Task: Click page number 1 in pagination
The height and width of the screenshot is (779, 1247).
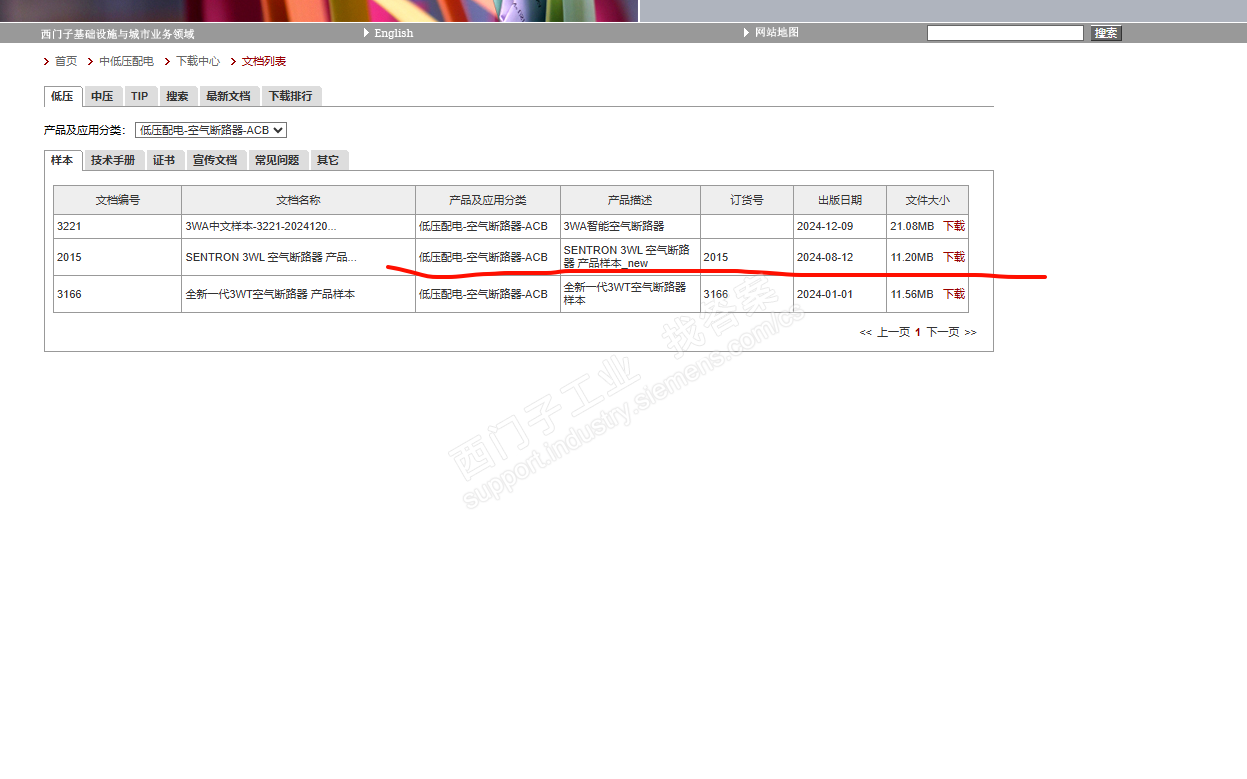Action: 918,332
